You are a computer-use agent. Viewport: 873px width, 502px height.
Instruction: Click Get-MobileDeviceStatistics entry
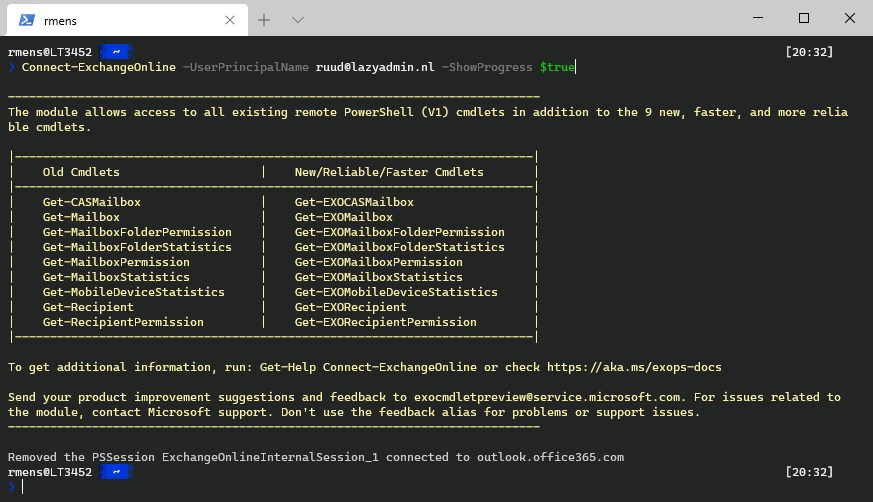pyautogui.click(x=134, y=292)
